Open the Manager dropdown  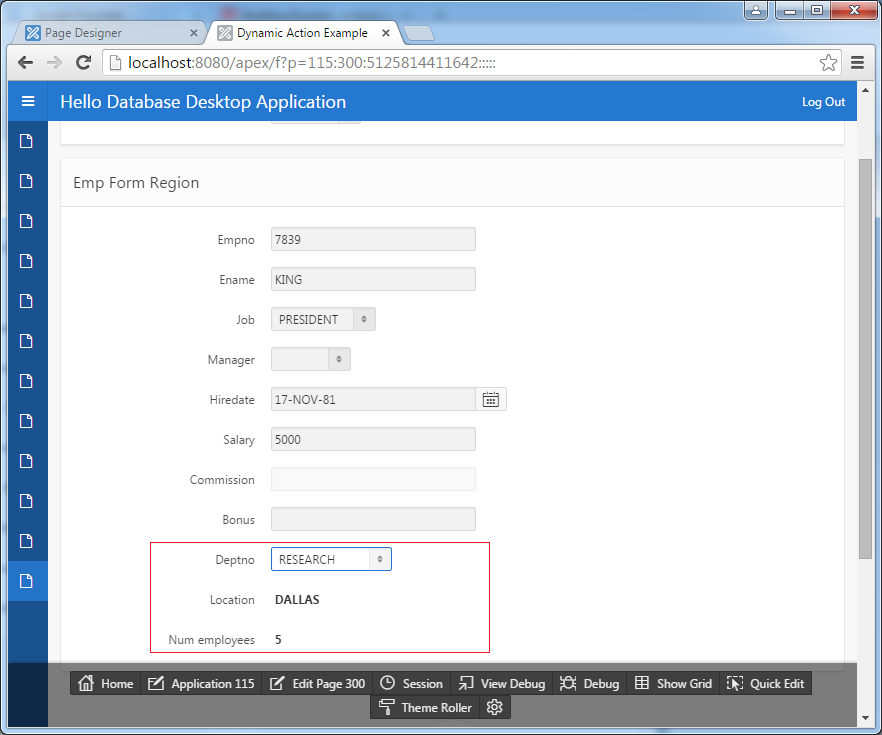coord(310,359)
